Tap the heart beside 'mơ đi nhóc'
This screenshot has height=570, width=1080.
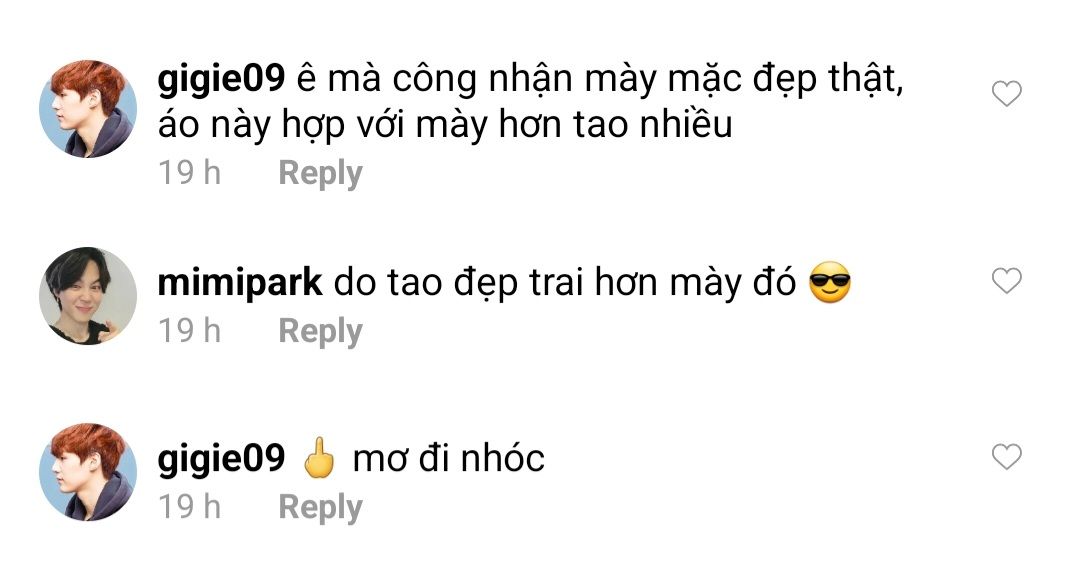coord(1006,457)
